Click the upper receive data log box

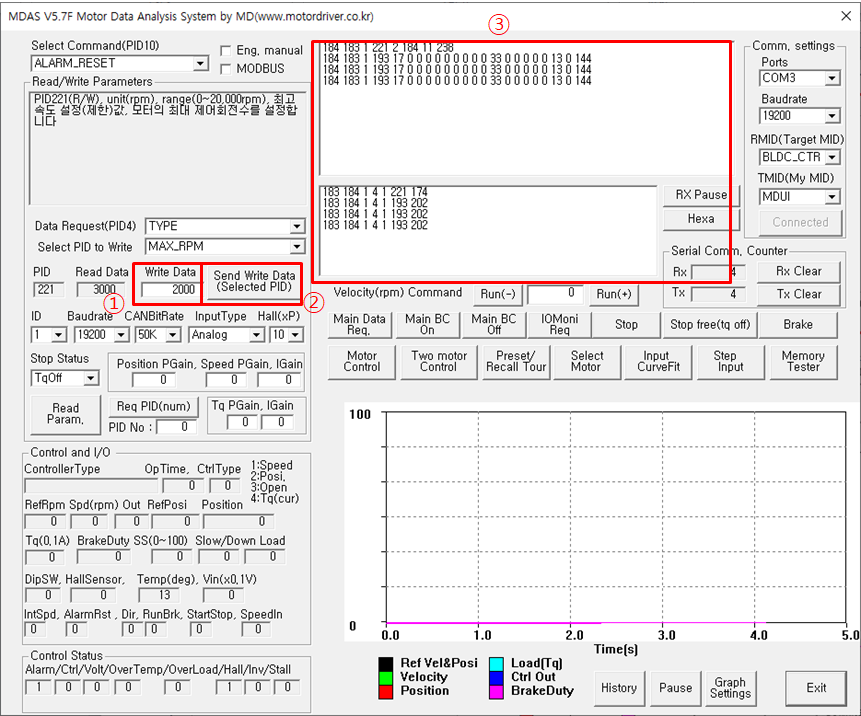tap(524, 109)
